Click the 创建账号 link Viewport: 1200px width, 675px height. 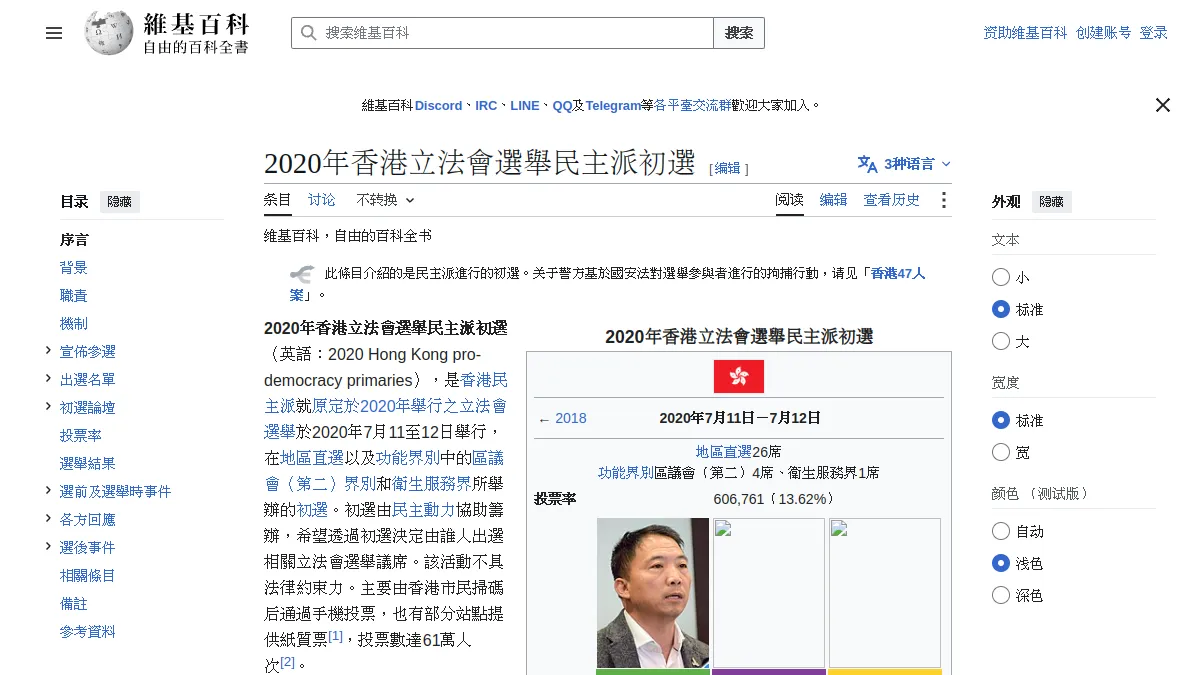coord(1104,33)
